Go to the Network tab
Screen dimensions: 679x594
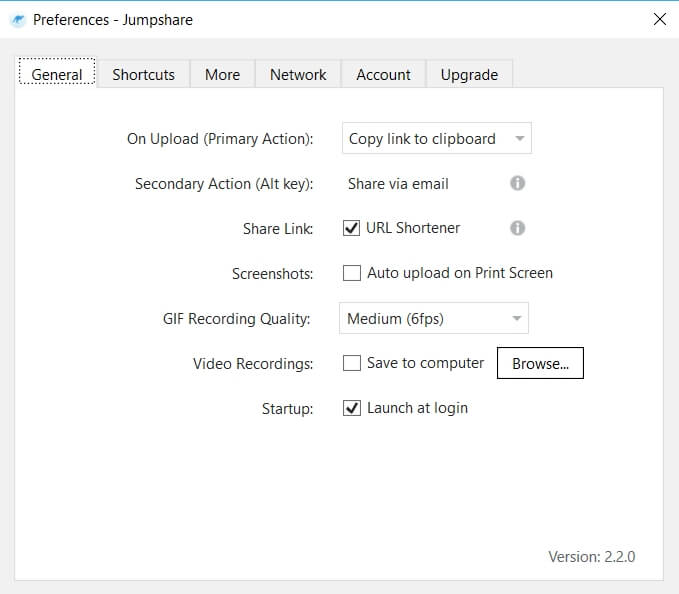pyautogui.click(x=298, y=74)
